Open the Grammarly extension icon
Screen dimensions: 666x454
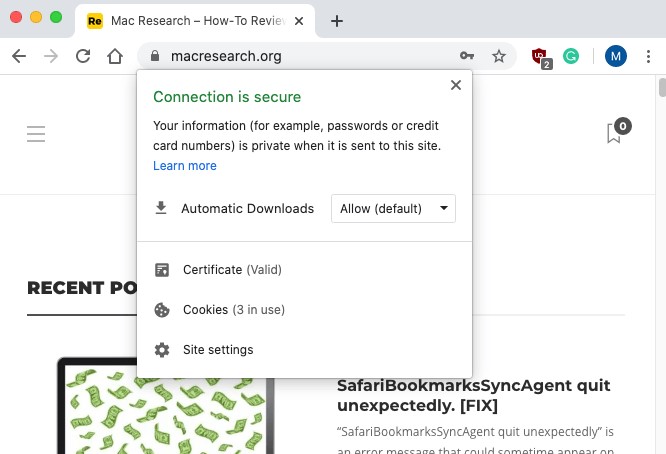click(571, 56)
